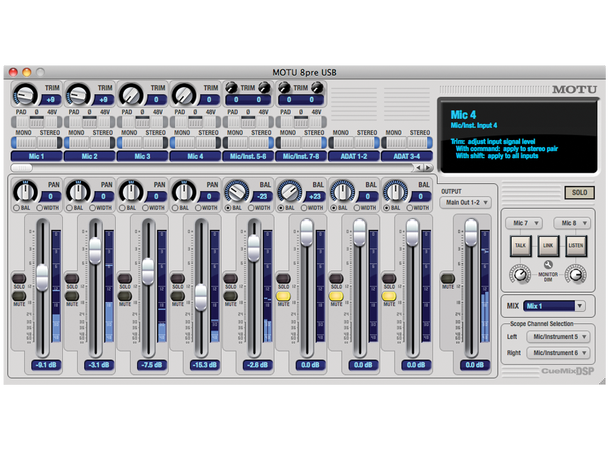
Task: Click the Mic 4 fader handle
Action: click(201, 298)
